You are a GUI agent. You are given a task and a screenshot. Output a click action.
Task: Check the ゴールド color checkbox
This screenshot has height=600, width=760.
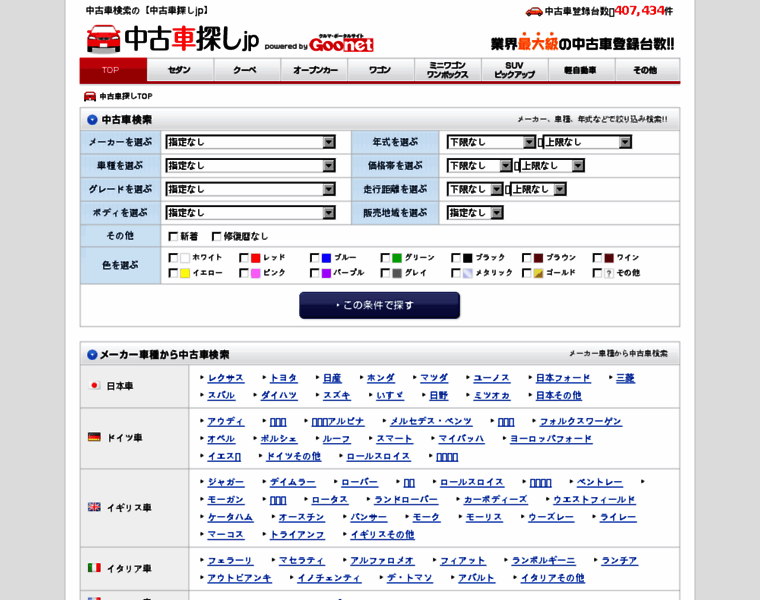[x=526, y=273]
